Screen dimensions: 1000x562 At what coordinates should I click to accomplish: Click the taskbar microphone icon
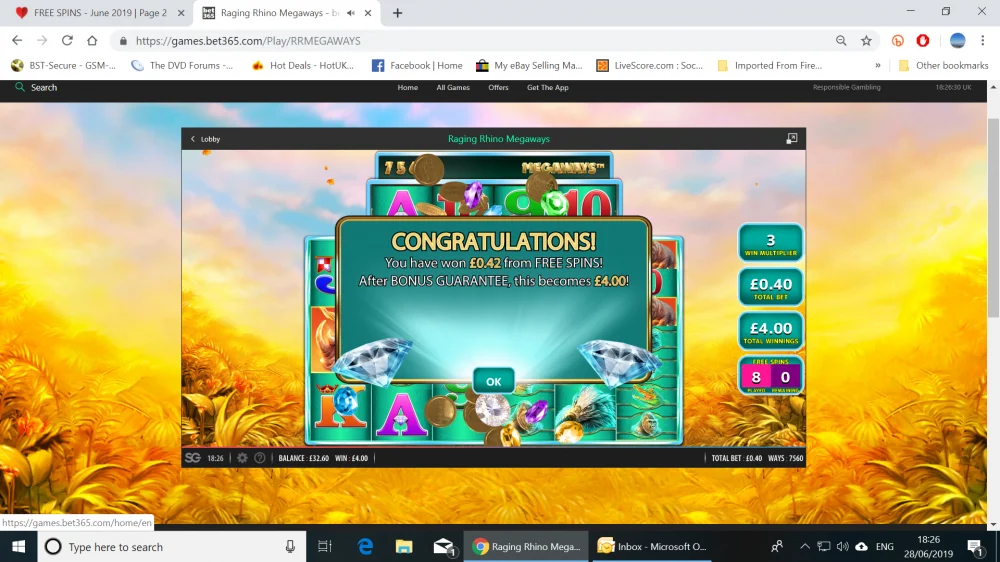pyautogui.click(x=290, y=547)
